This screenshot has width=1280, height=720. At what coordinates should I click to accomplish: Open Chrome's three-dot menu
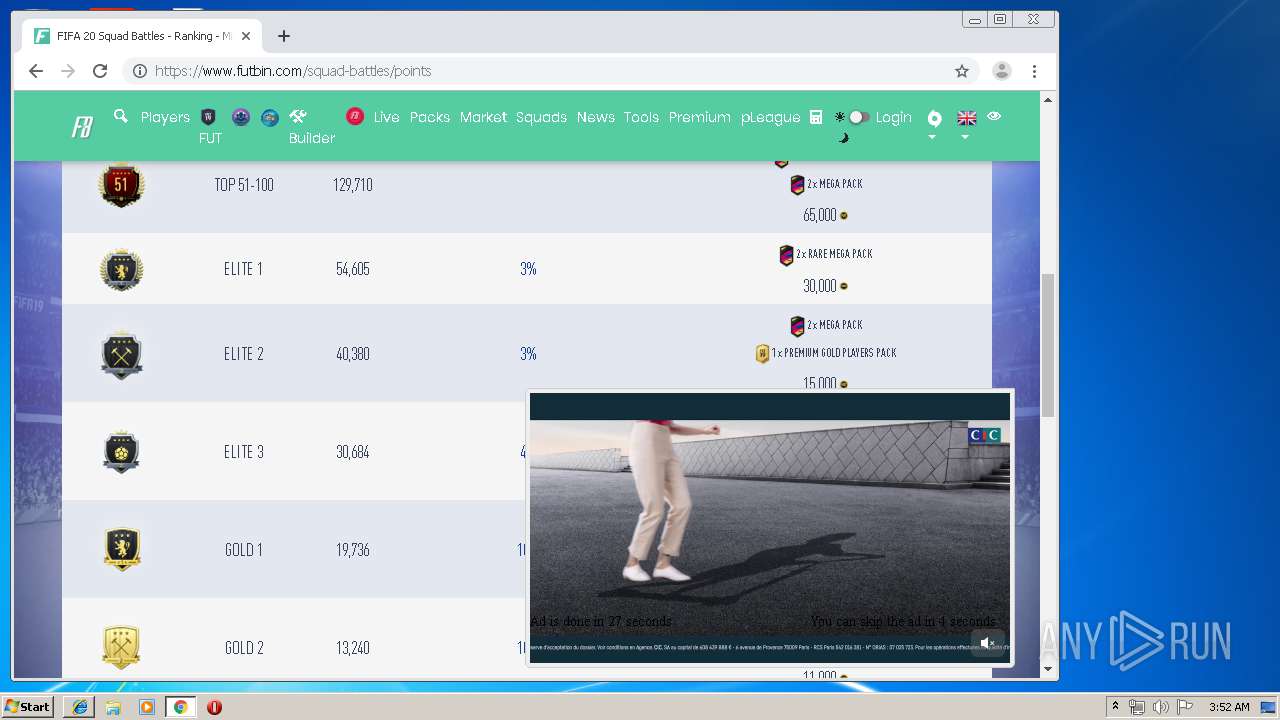(x=1034, y=71)
